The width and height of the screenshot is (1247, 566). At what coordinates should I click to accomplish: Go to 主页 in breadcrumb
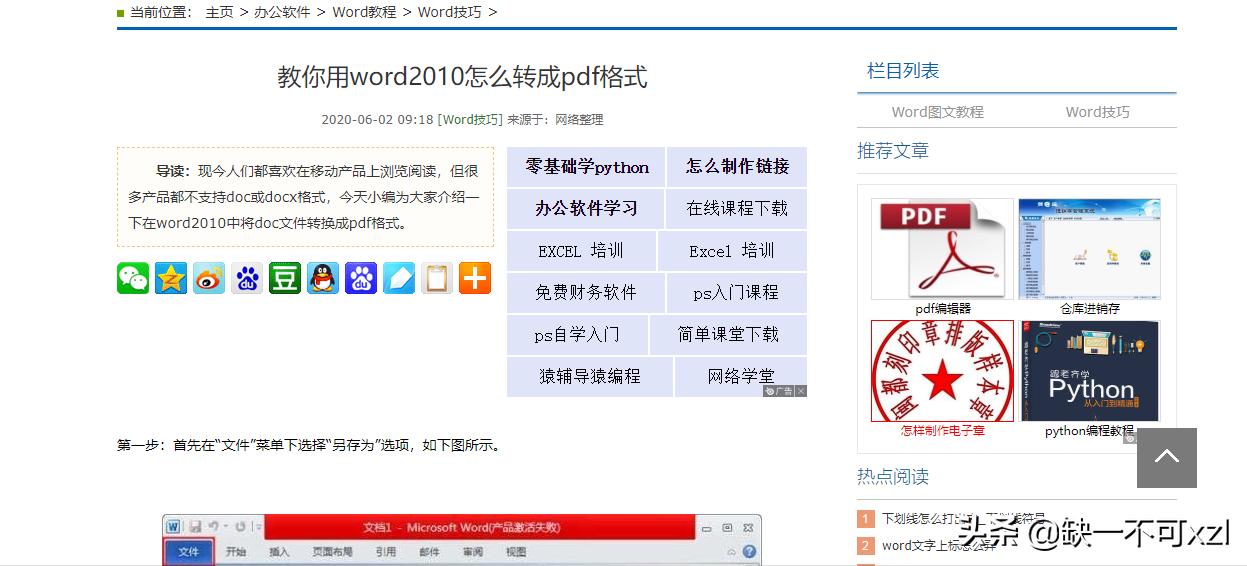pos(219,12)
